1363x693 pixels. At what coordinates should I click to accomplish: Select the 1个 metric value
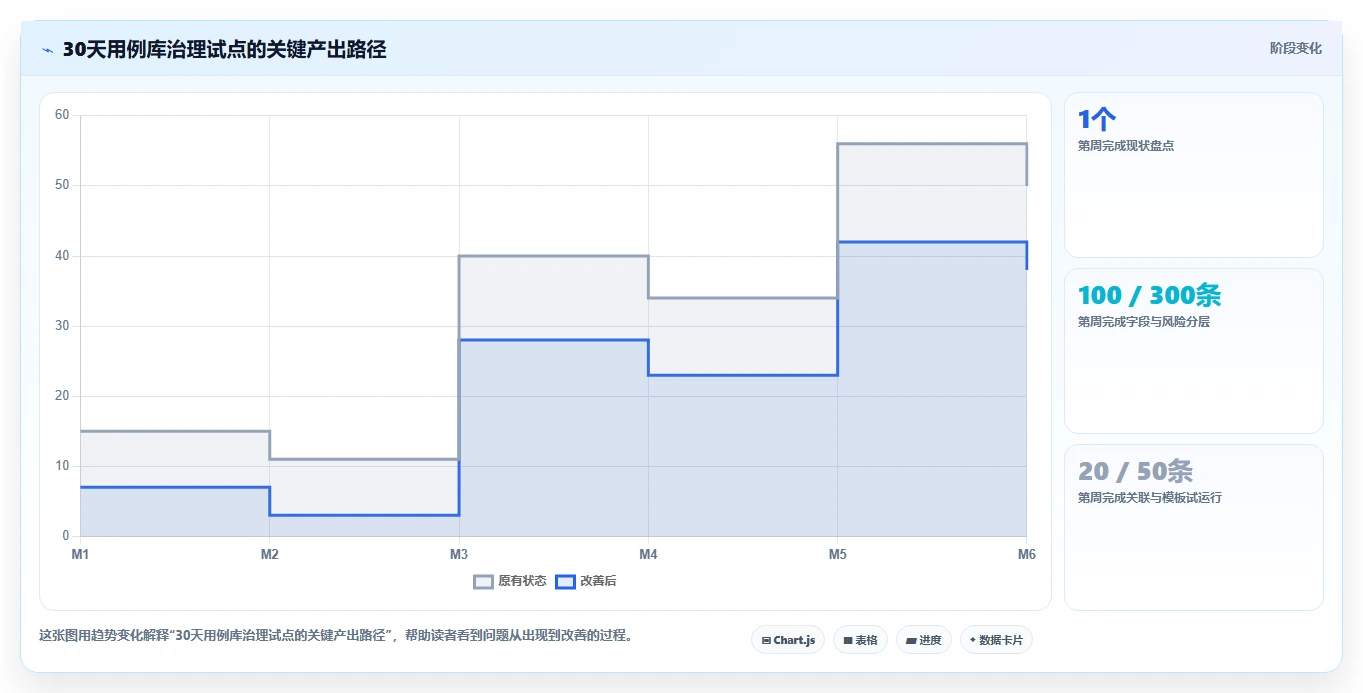1097,120
